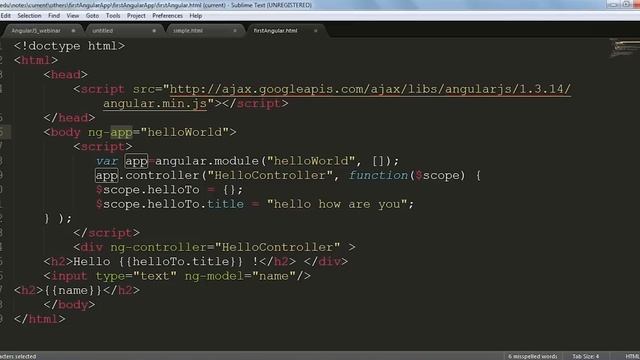Screen dimensions: 640x360
Task: Click the highlighted app in ng-app attribute
Action: click(x=121, y=132)
